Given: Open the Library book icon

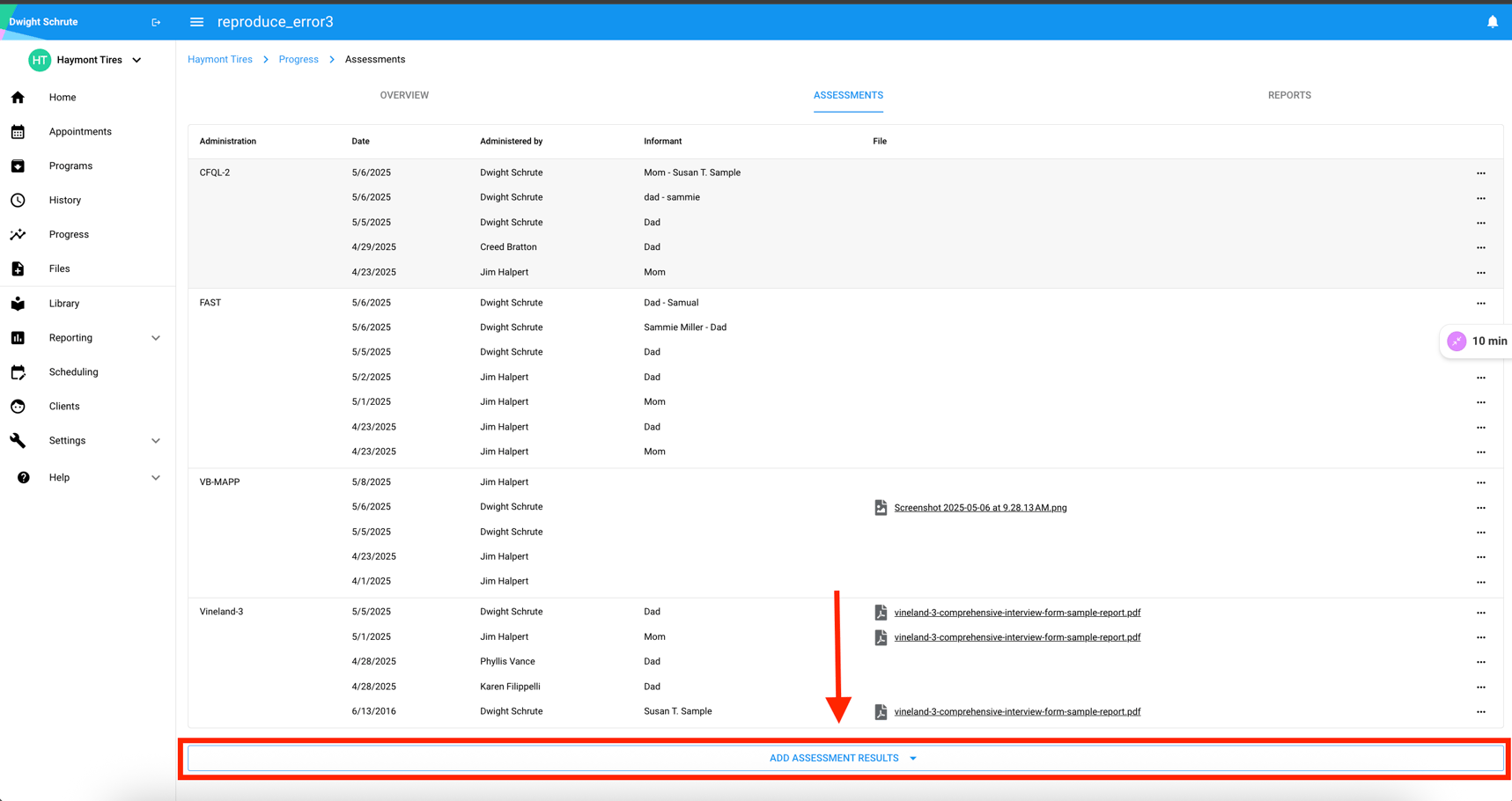Looking at the screenshot, I should pos(18,304).
